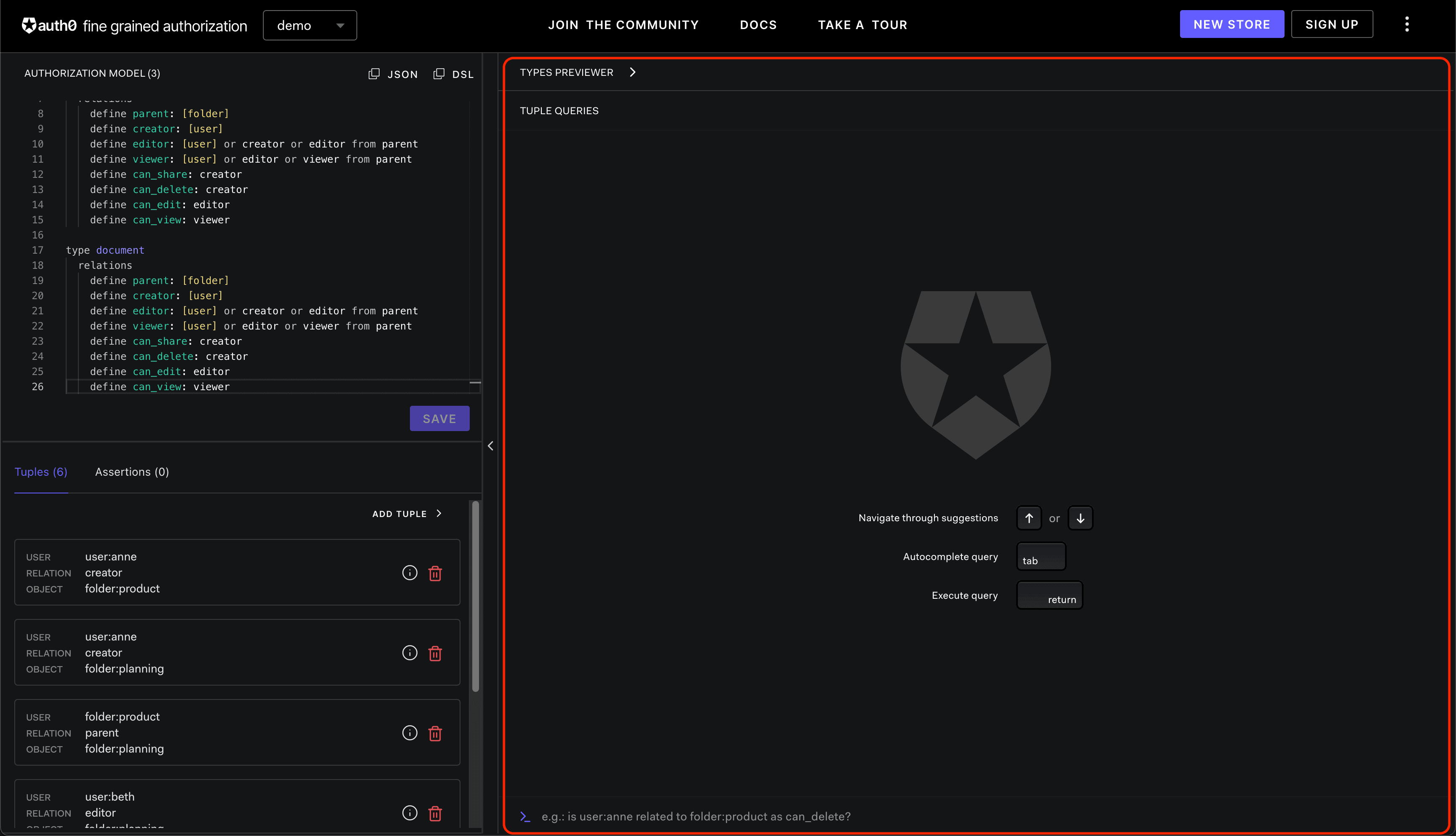
Task: Click the query prompt arrow icon
Action: click(x=525, y=817)
